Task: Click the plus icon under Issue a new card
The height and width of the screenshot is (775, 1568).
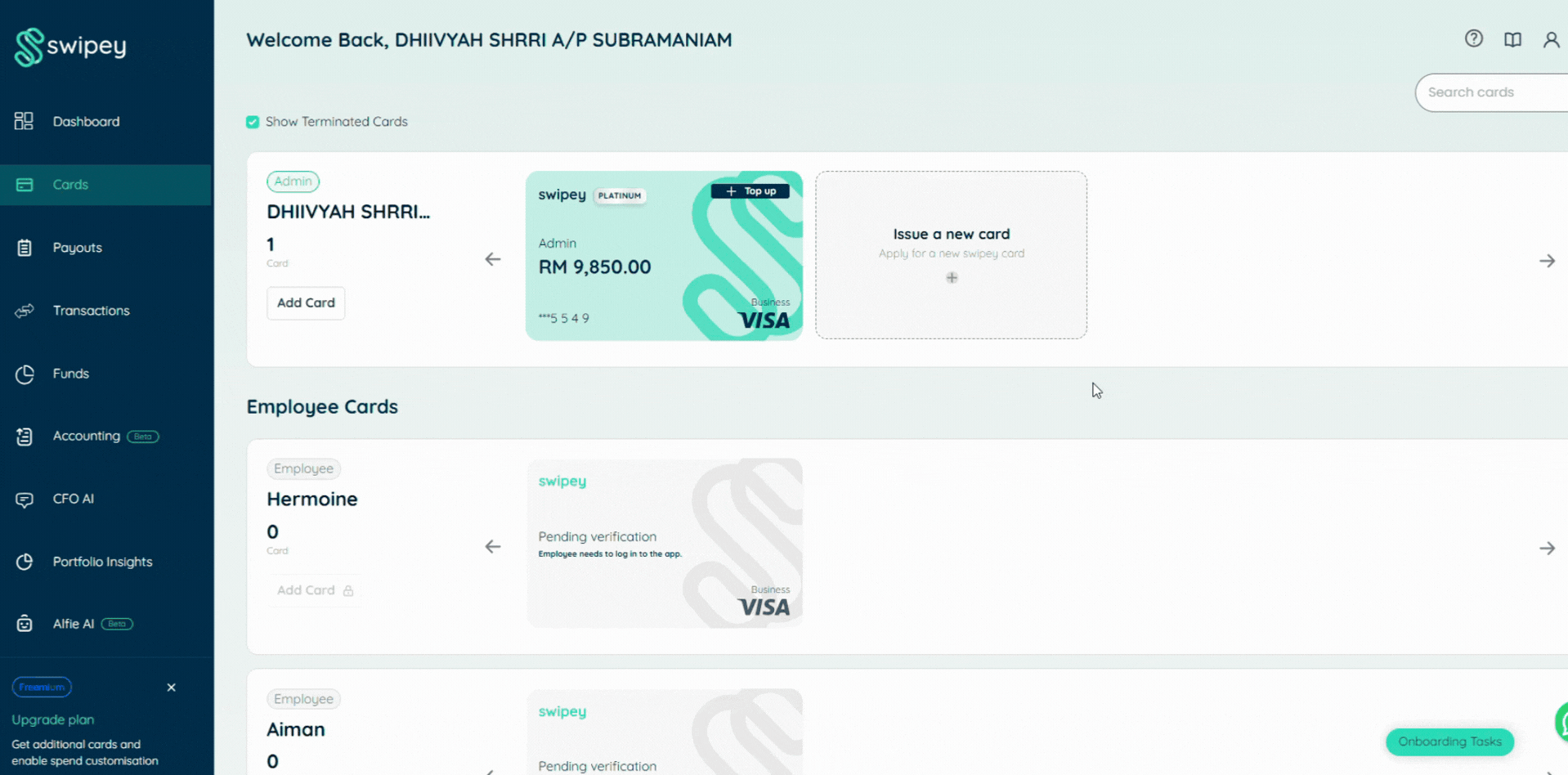Action: [952, 278]
